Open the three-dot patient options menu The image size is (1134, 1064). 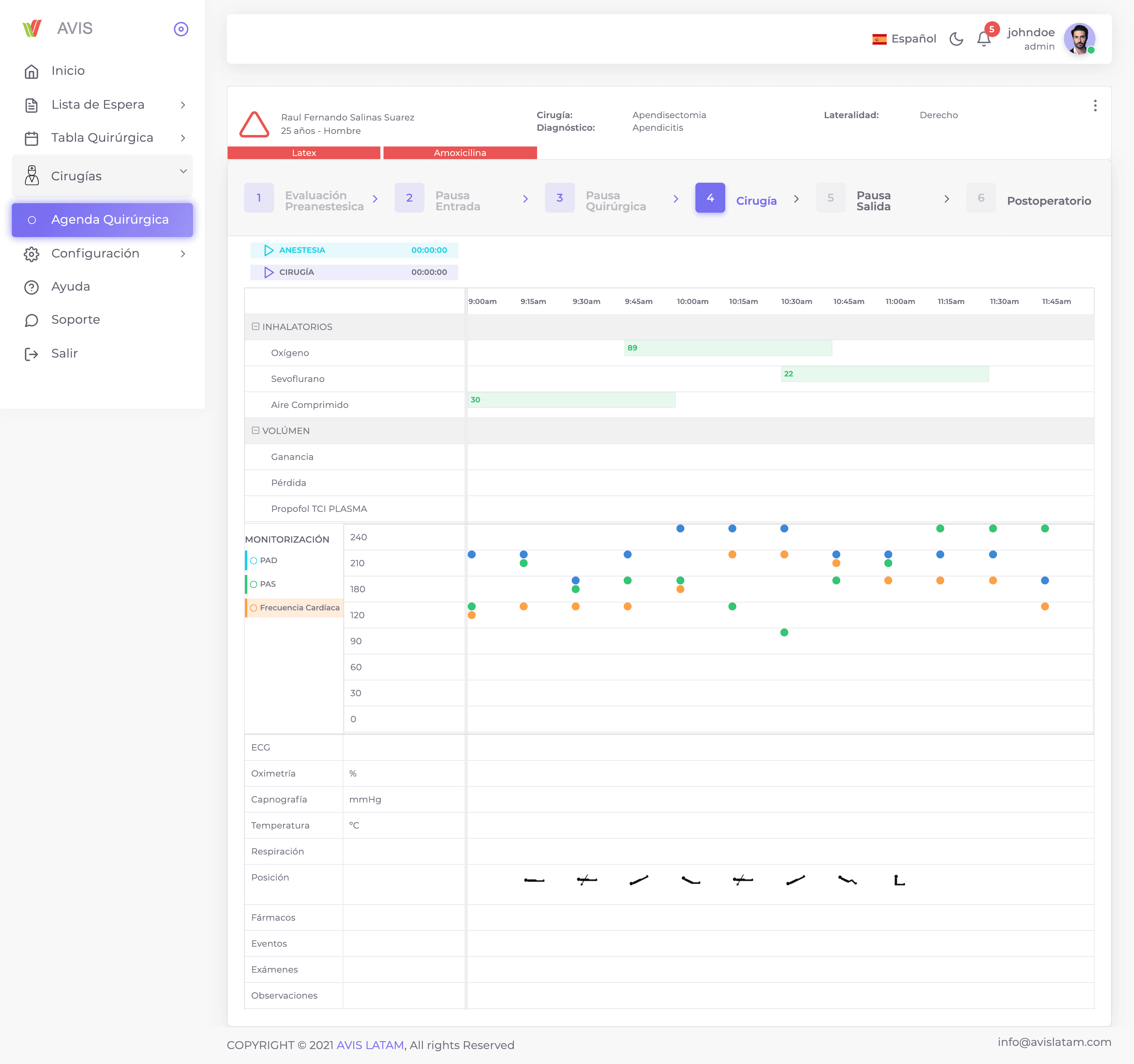tap(1095, 106)
